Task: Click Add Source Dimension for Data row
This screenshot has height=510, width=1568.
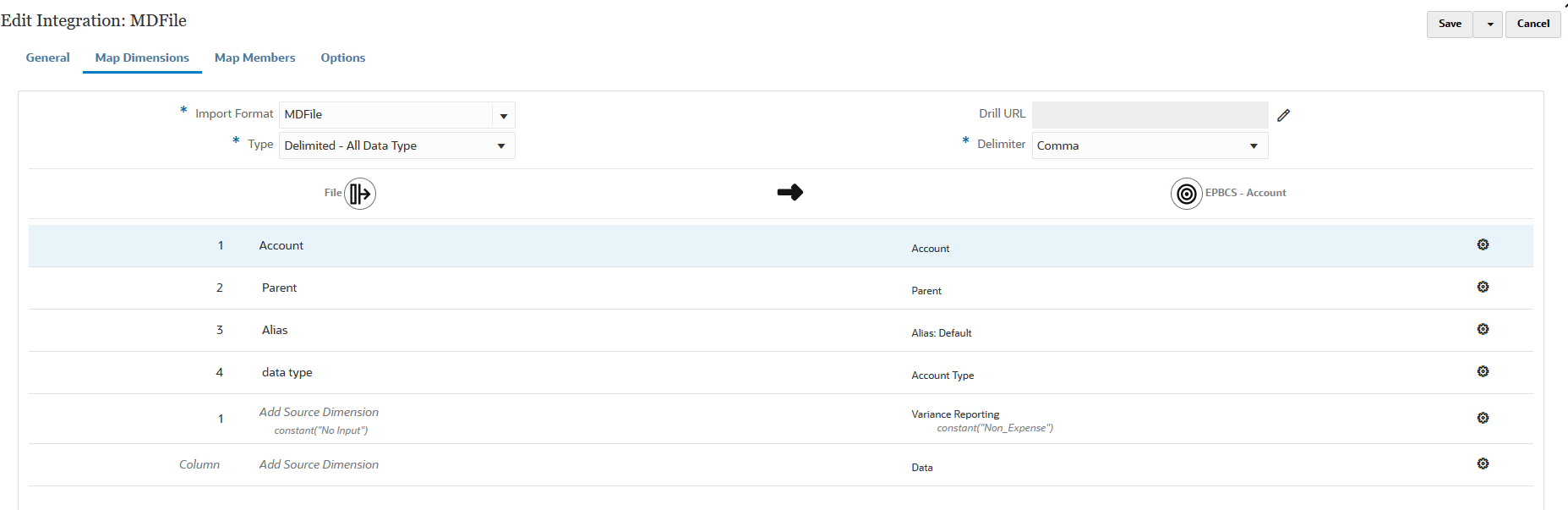Action: 319,464
